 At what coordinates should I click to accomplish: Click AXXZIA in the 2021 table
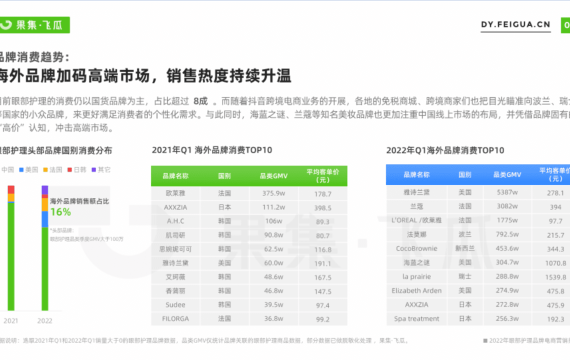click(x=175, y=207)
